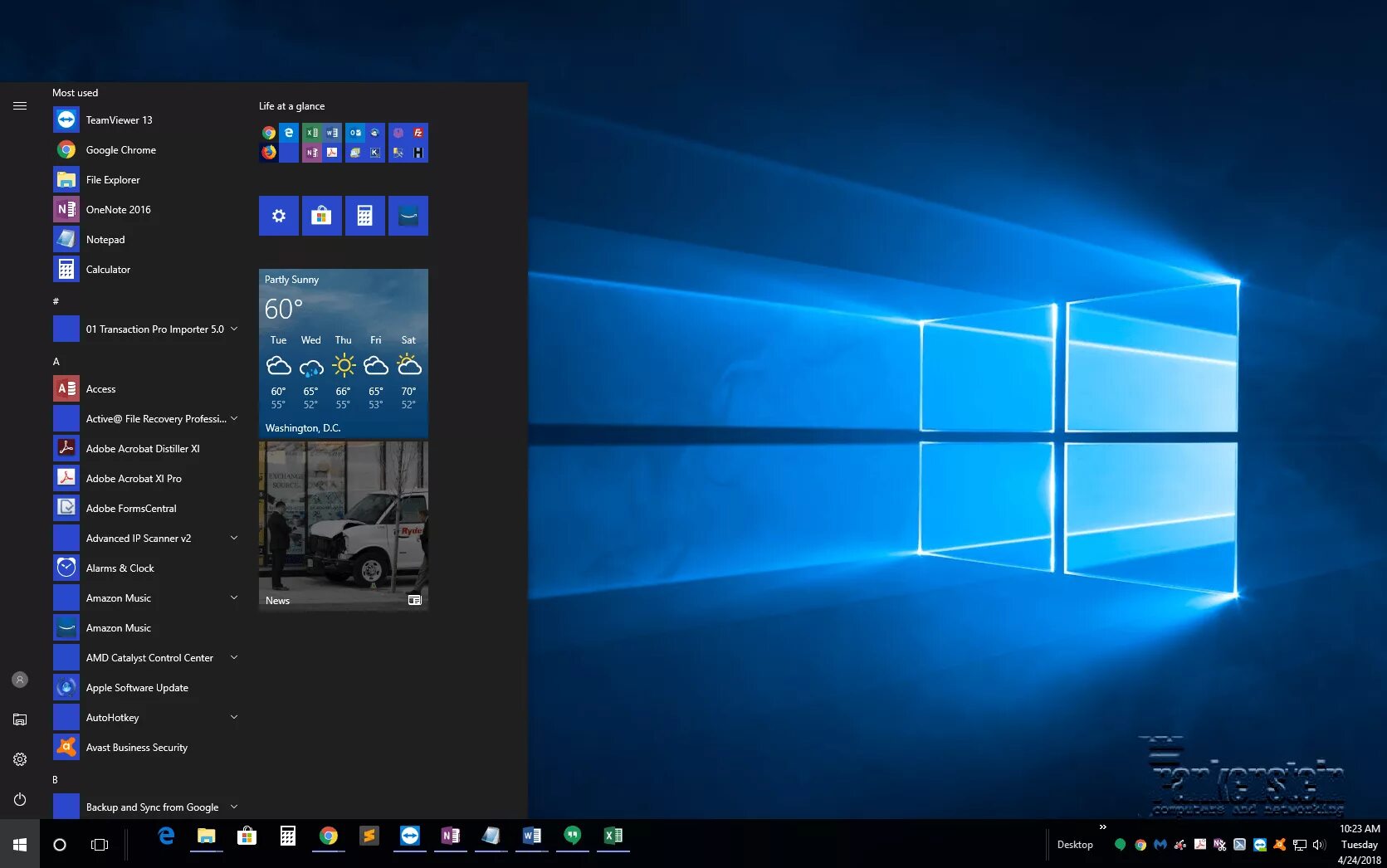Click the Malwarebytes system tray icon
The height and width of the screenshot is (868, 1387).
click(1160, 845)
